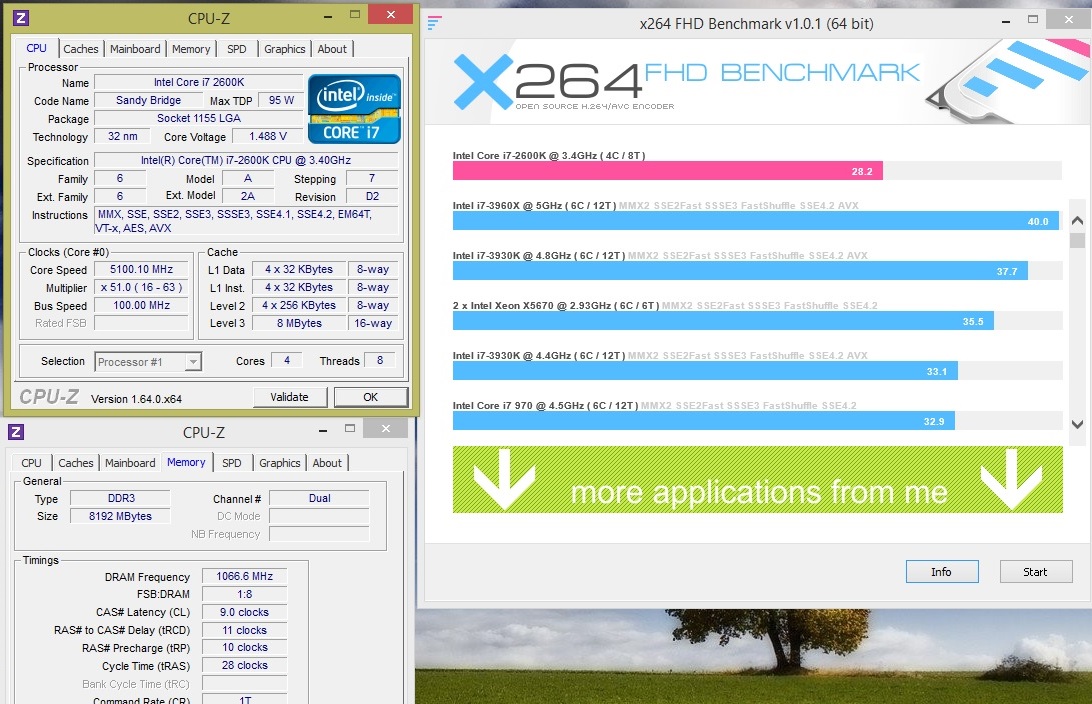The width and height of the screenshot is (1092, 704).
Task: Open the Processor #1 selection dropdown
Action: (x=194, y=361)
